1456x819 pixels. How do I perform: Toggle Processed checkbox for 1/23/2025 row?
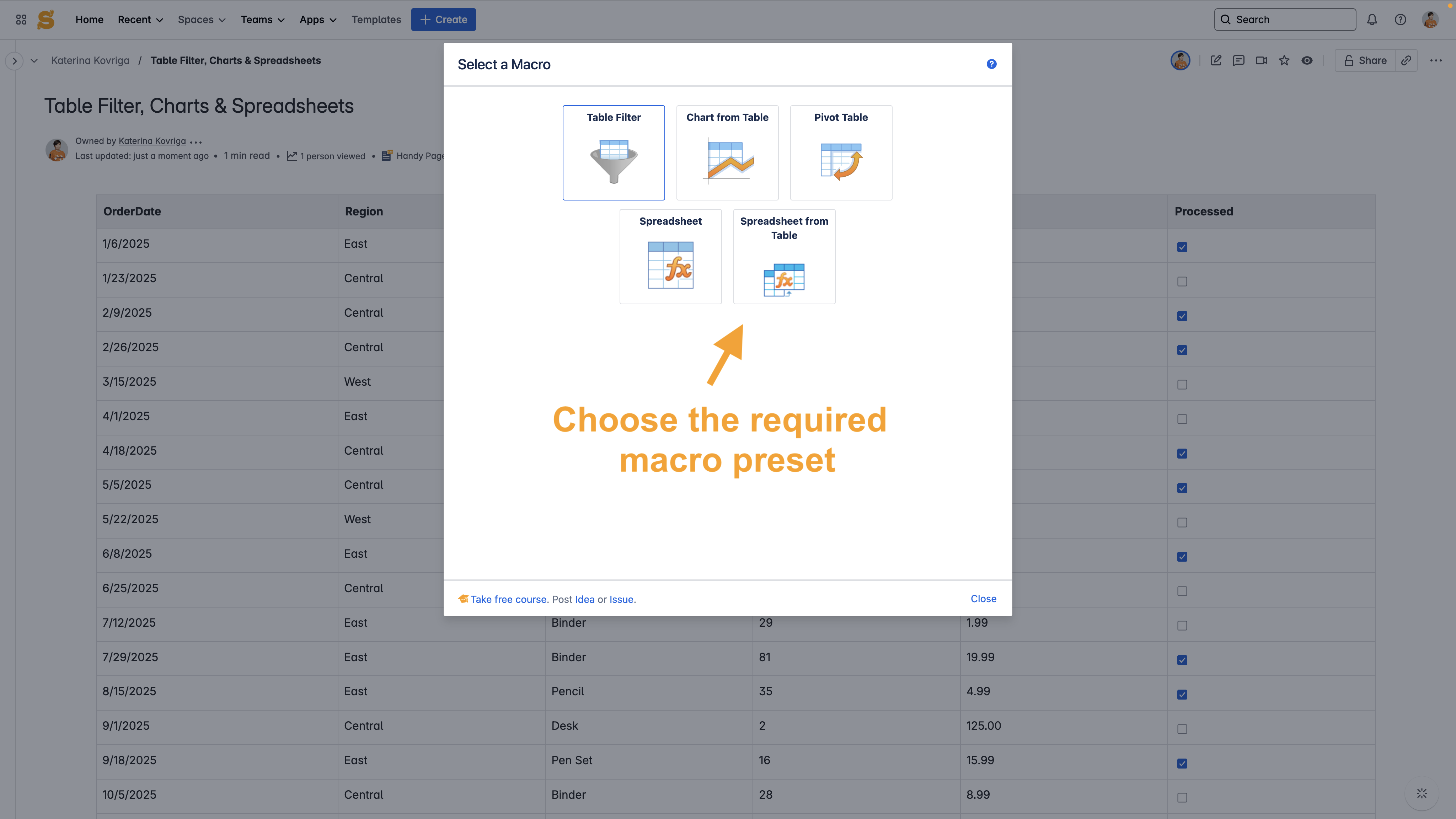tap(1182, 282)
